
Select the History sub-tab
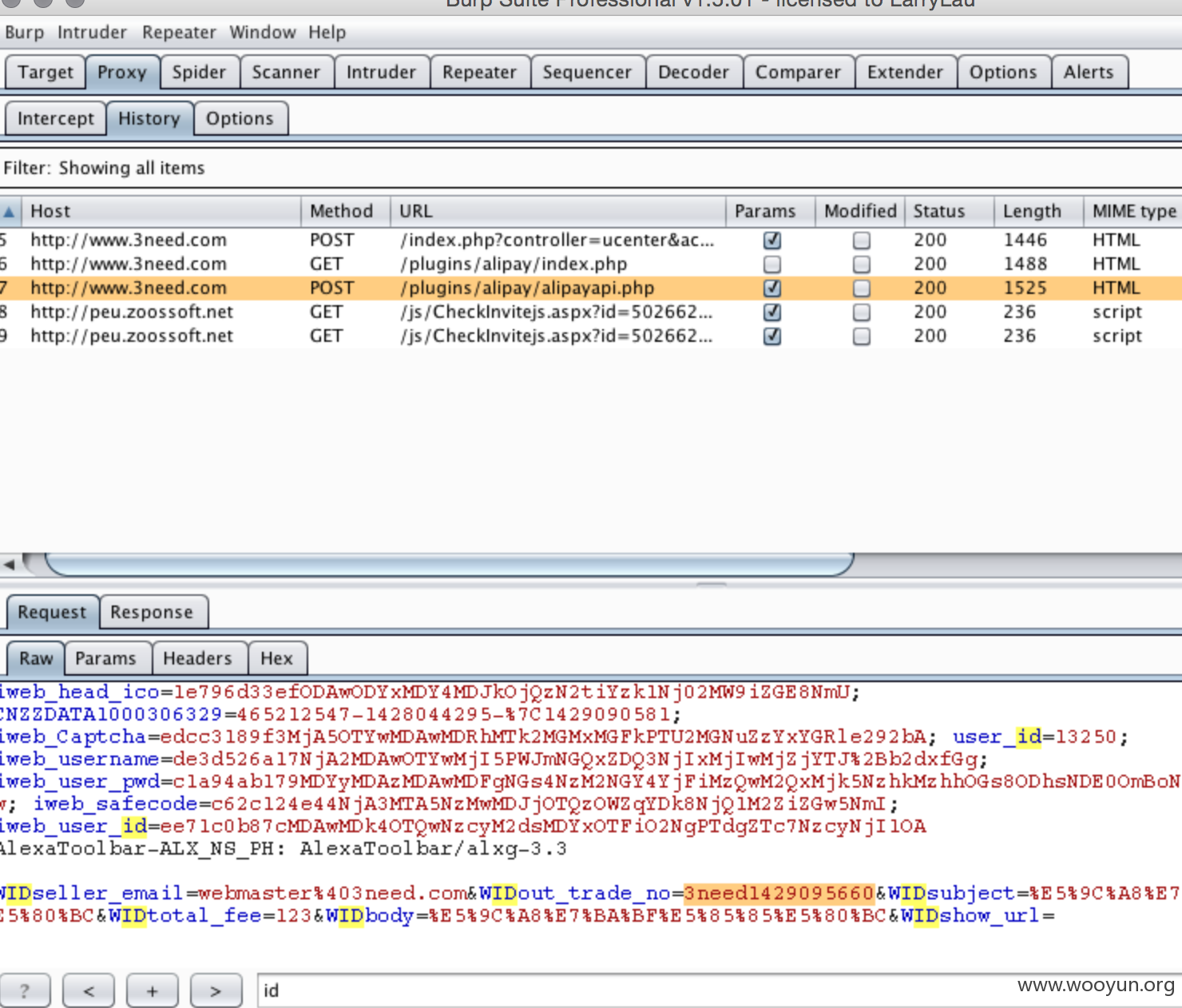(149, 118)
